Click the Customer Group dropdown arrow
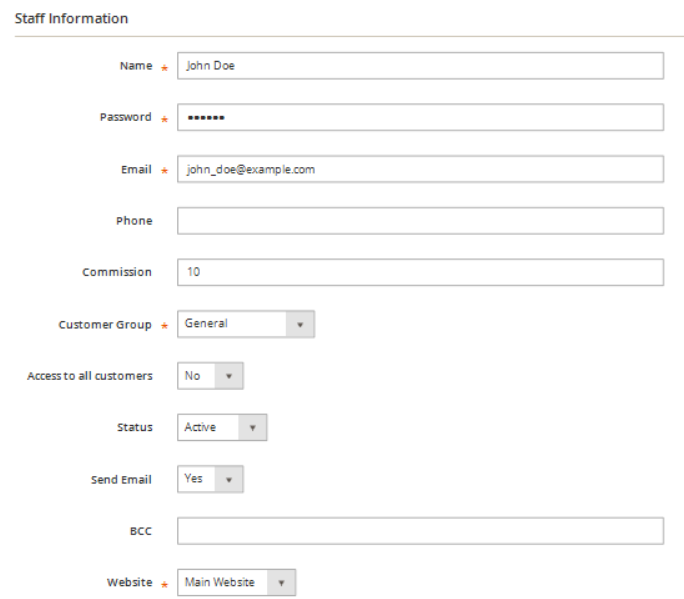The height and width of the screenshot is (599, 684). tap(300, 325)
